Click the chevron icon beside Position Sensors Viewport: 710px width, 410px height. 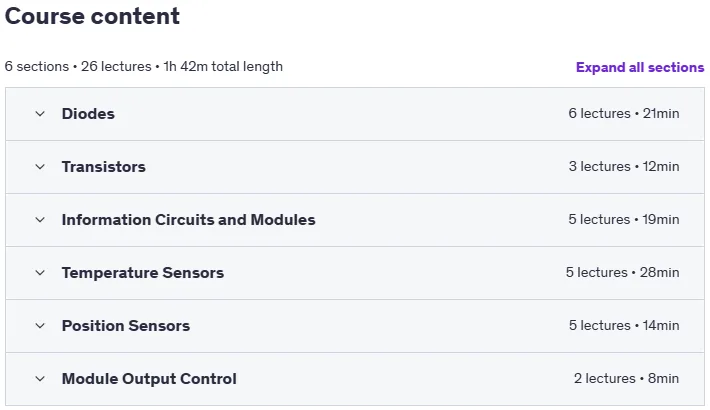[x=40, y=326]
